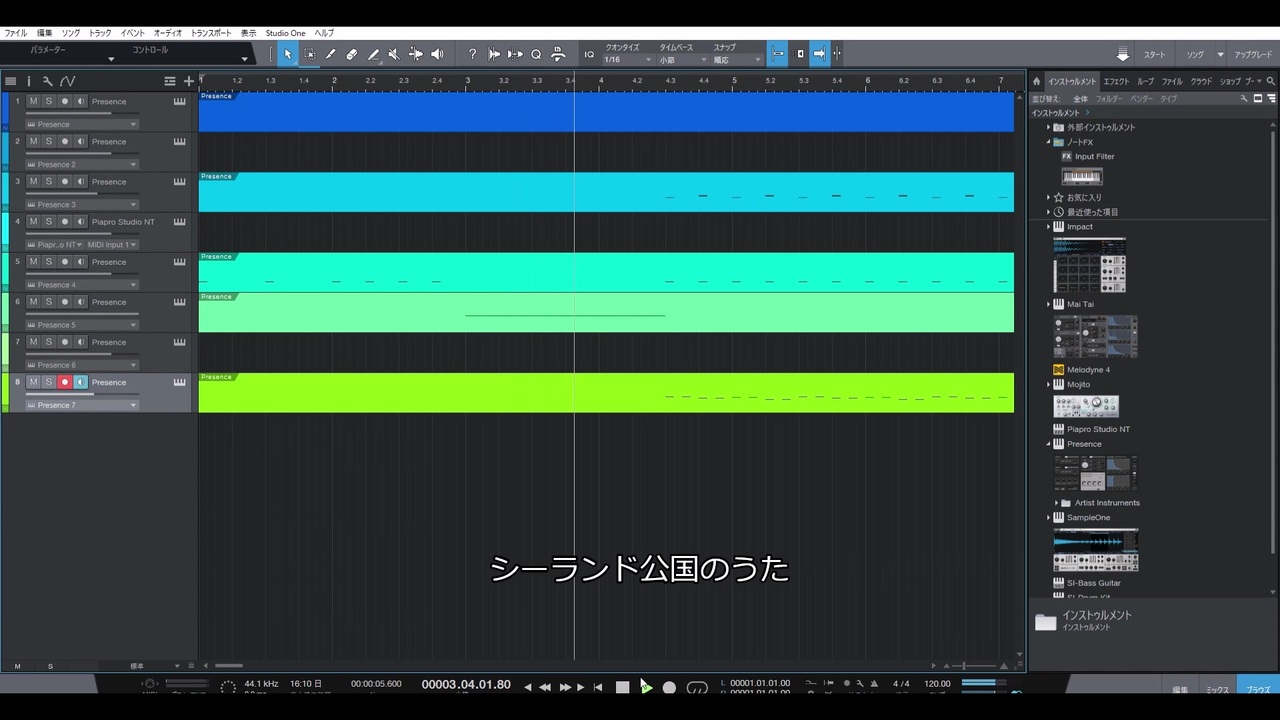Mute track 1 Presence
The height and width of the screenshot is (720, 1280).
pos(33,101)
